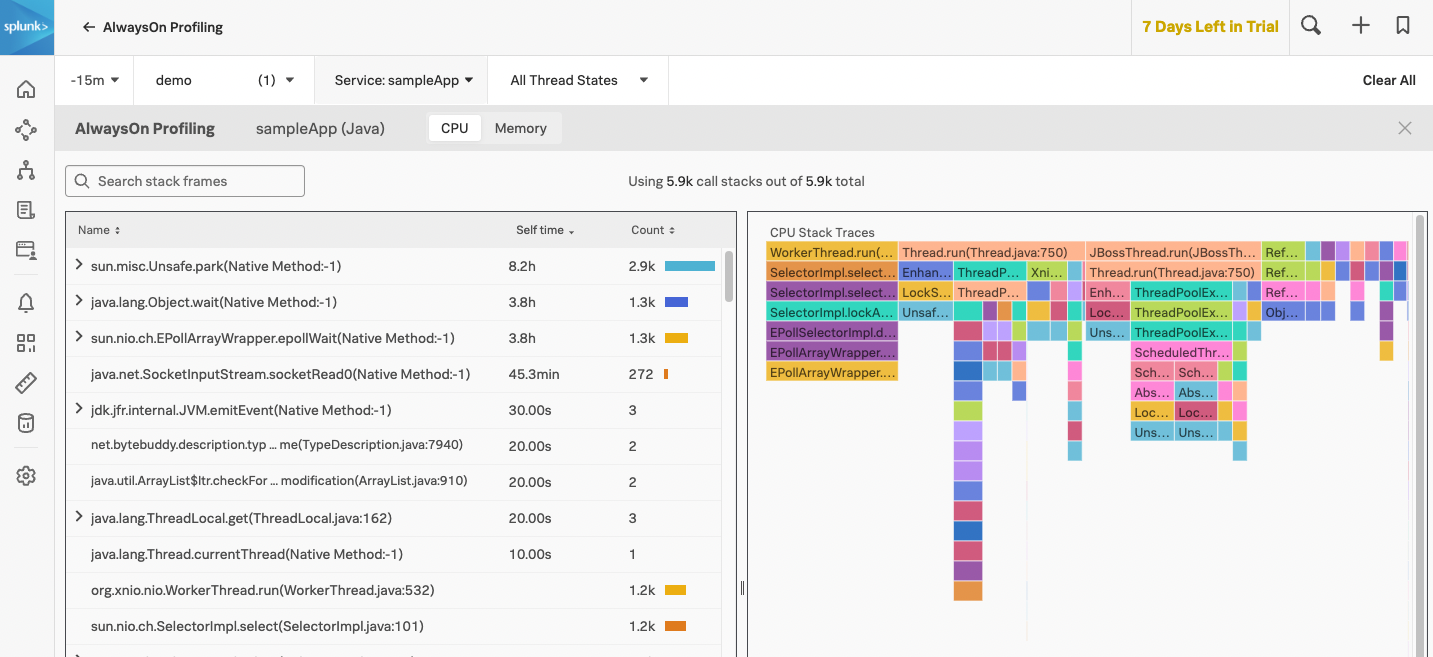
Task: Sort by the Name column header
Action: 98,230
